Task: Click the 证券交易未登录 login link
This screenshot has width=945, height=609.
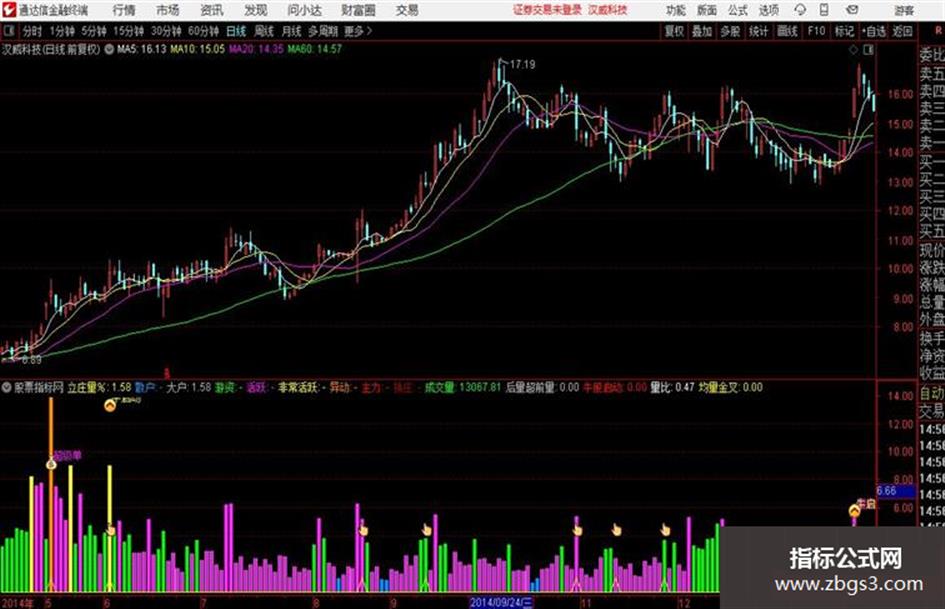Action: coord(547,10)
